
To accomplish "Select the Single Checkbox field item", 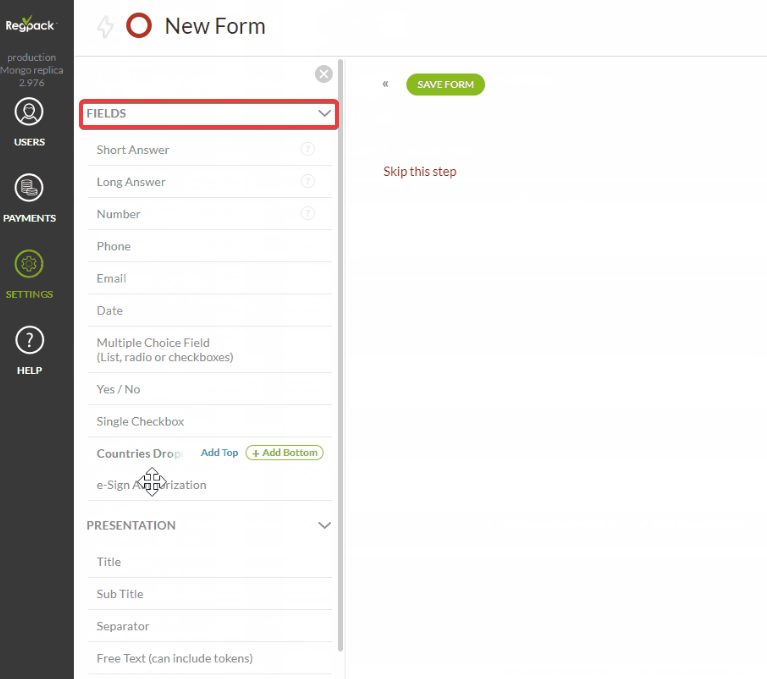I will pyautogui.click(x=140, y=421).
